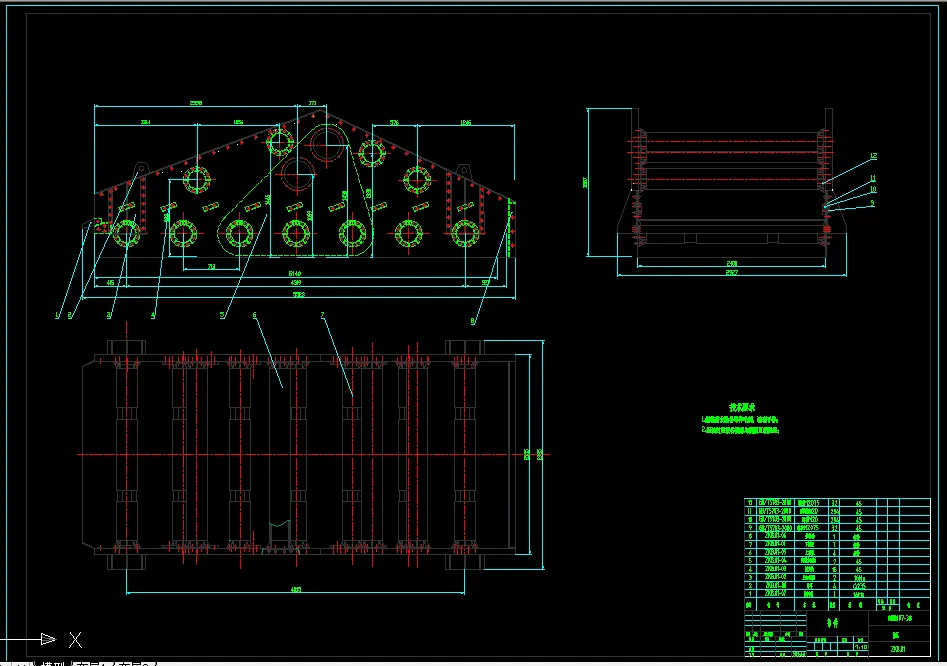Screen dimensions: 947x666
Task: Select part balloon number 10 in side view
Action: pyautogui.click(x=873, y=190)
